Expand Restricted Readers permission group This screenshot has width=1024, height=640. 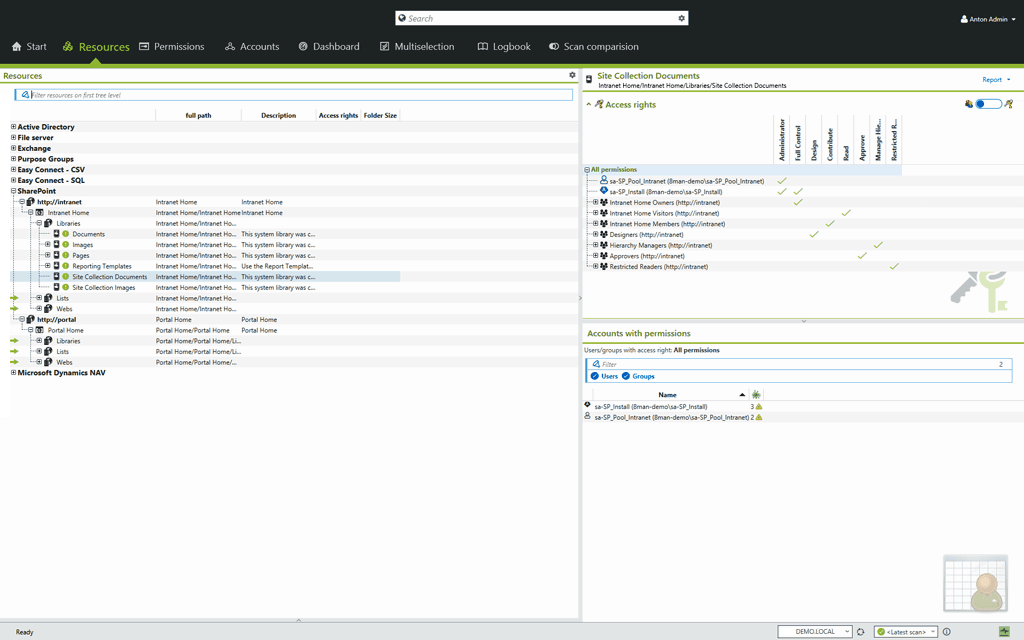(x=595, y=266)
